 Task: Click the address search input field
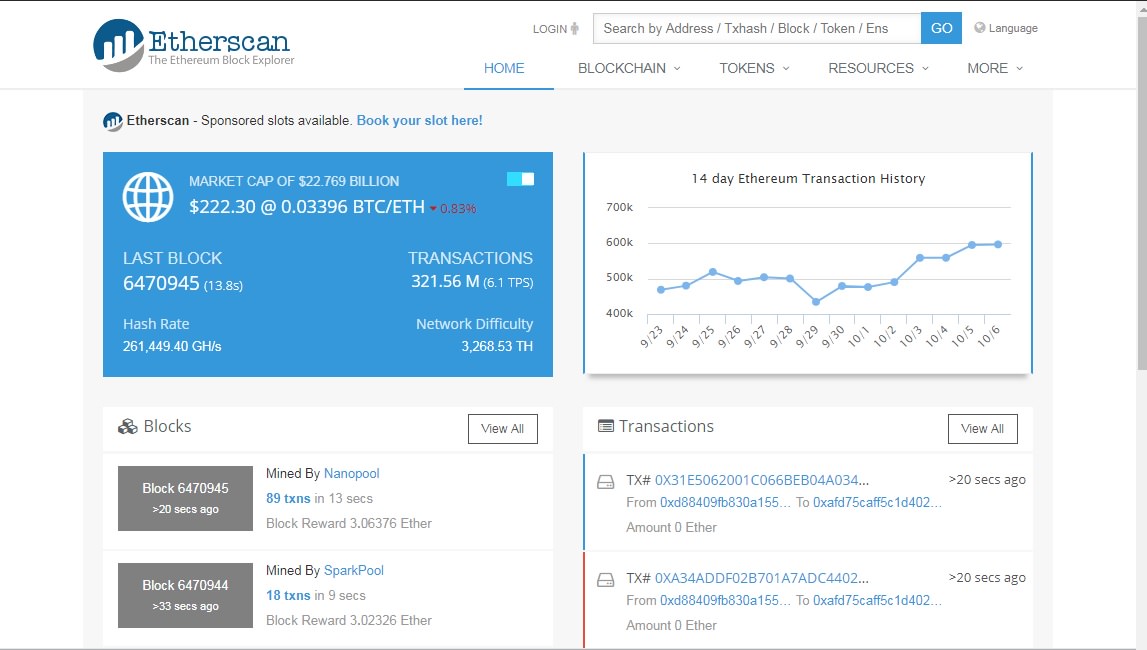[757, 28]
